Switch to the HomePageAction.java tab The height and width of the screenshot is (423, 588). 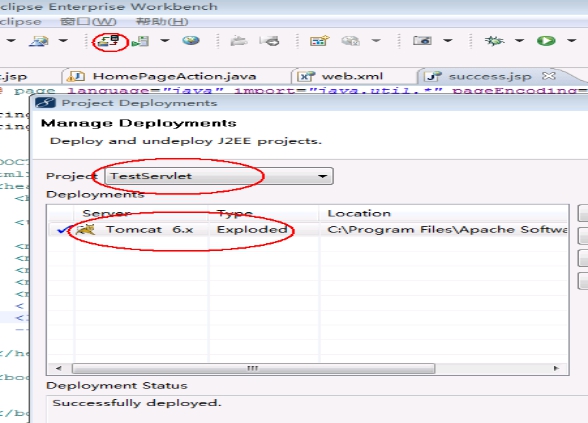(174, 76)
